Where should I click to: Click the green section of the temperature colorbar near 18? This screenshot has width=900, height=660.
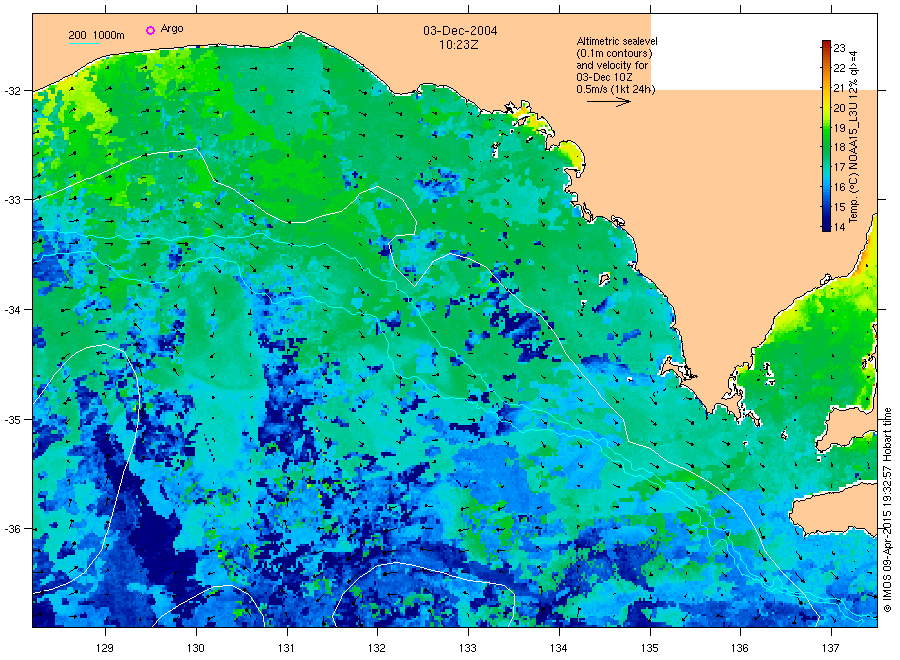click(826, 146)
